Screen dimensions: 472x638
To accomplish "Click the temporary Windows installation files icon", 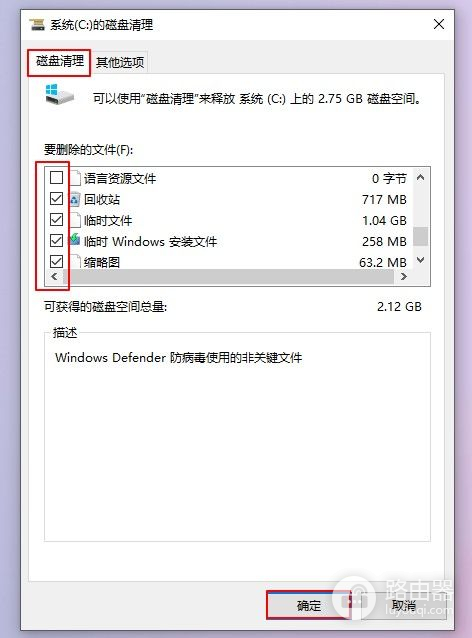I will click(75, 240).
